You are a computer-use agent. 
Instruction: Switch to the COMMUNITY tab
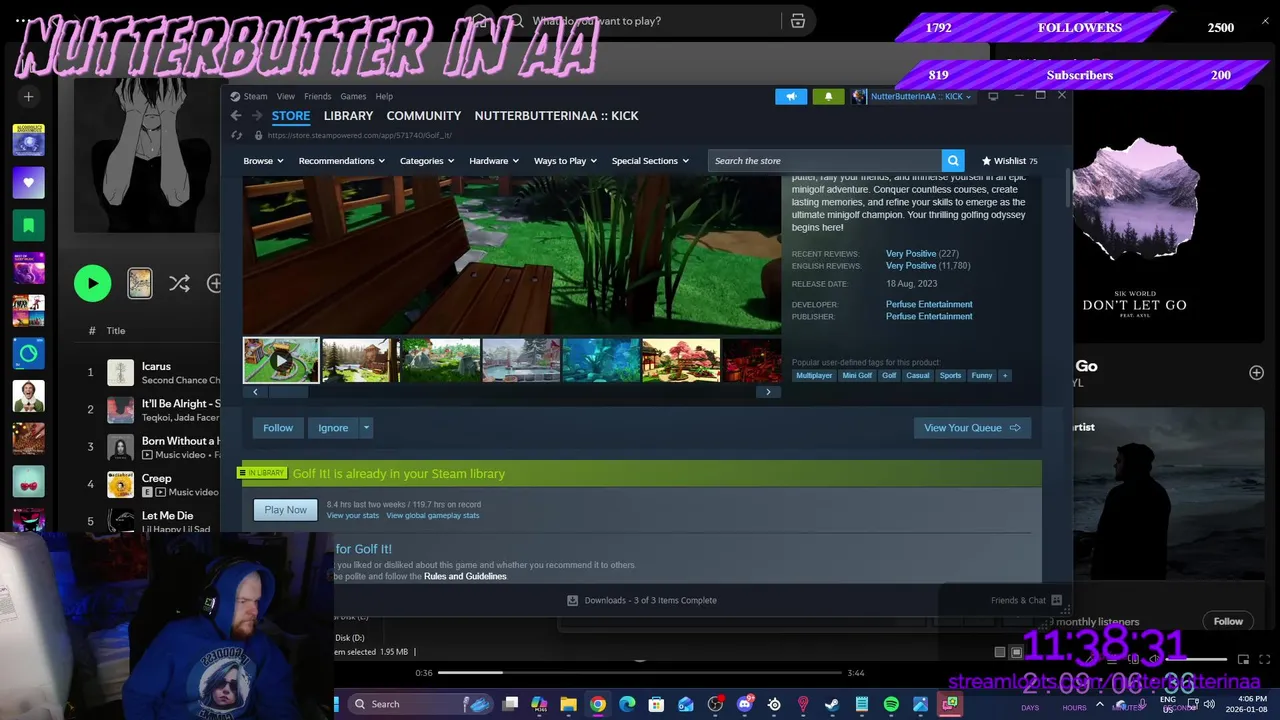coord(424,116)
